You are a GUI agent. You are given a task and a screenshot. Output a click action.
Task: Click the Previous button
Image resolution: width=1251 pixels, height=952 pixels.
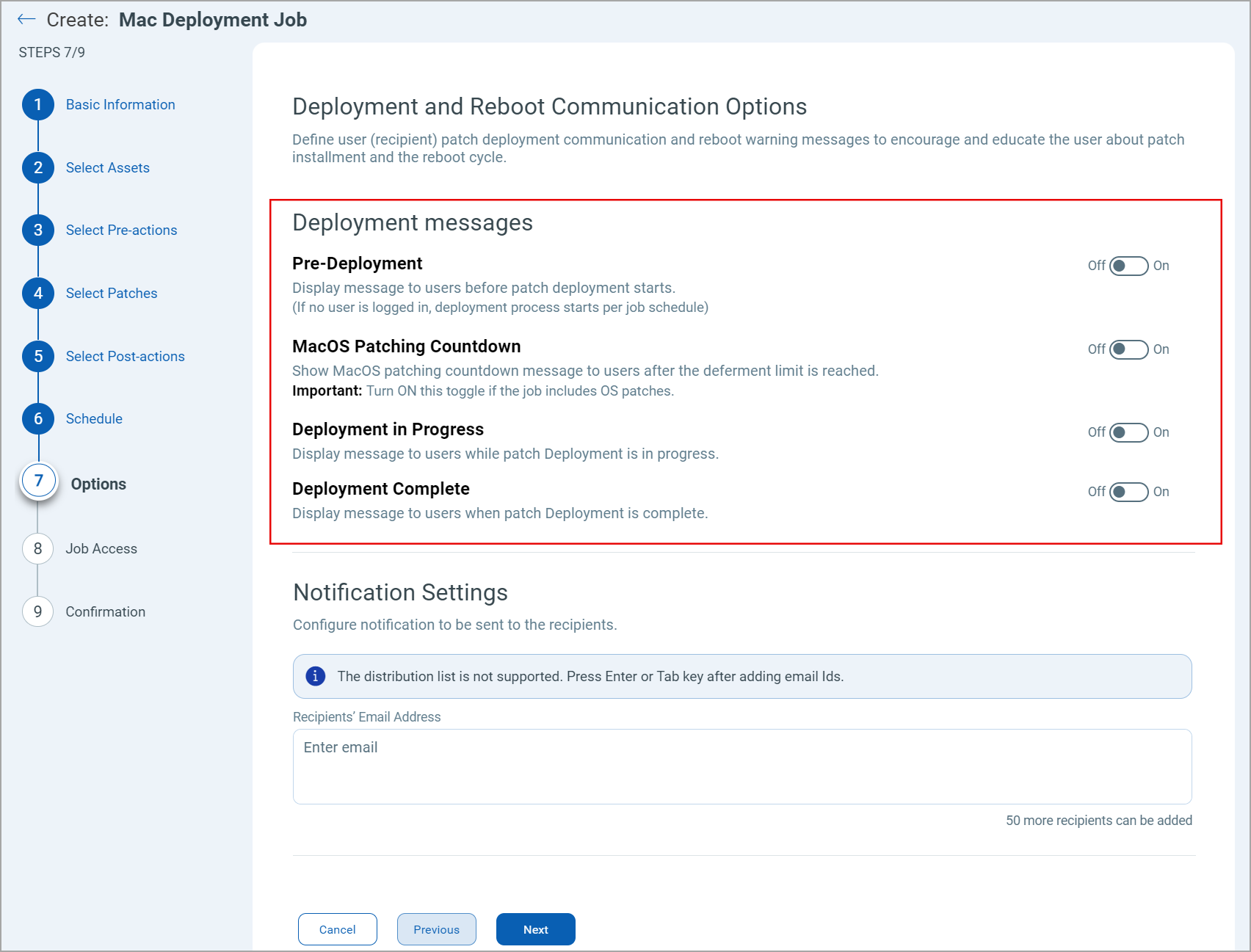point(436,929)
